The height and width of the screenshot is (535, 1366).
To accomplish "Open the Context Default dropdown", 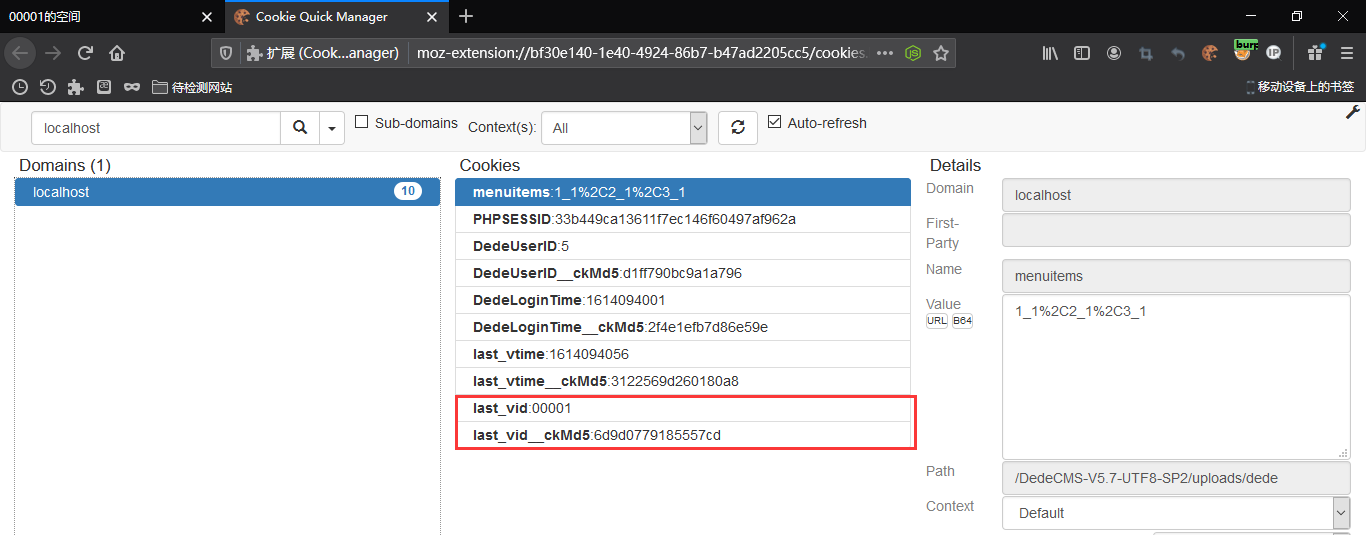I will 1176,513.
